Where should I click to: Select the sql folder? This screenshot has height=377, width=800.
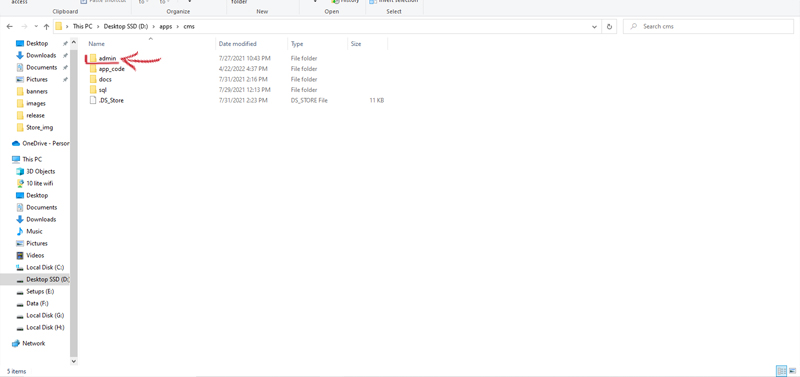103,90
